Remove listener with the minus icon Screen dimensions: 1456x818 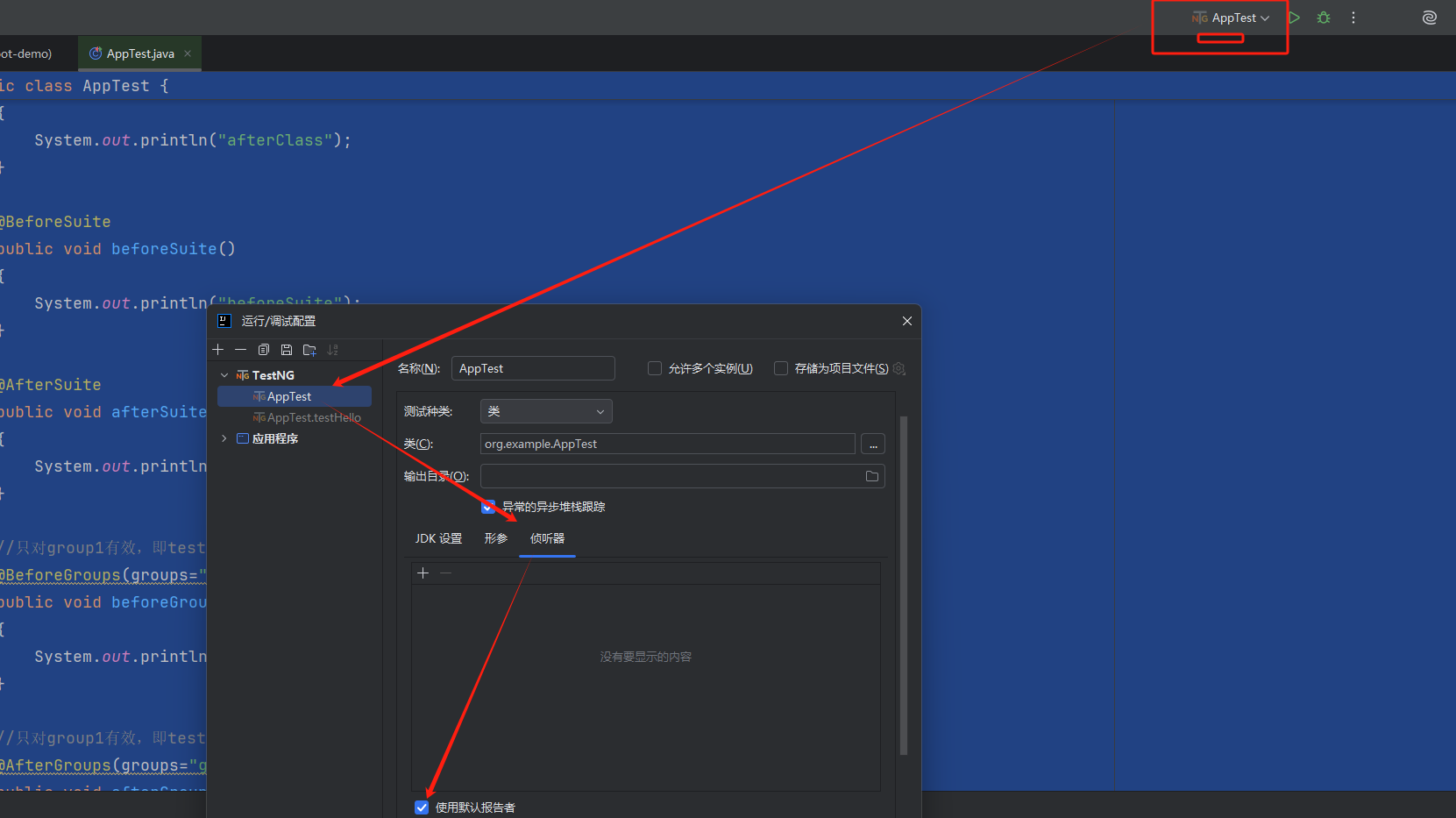pos(445,573)
